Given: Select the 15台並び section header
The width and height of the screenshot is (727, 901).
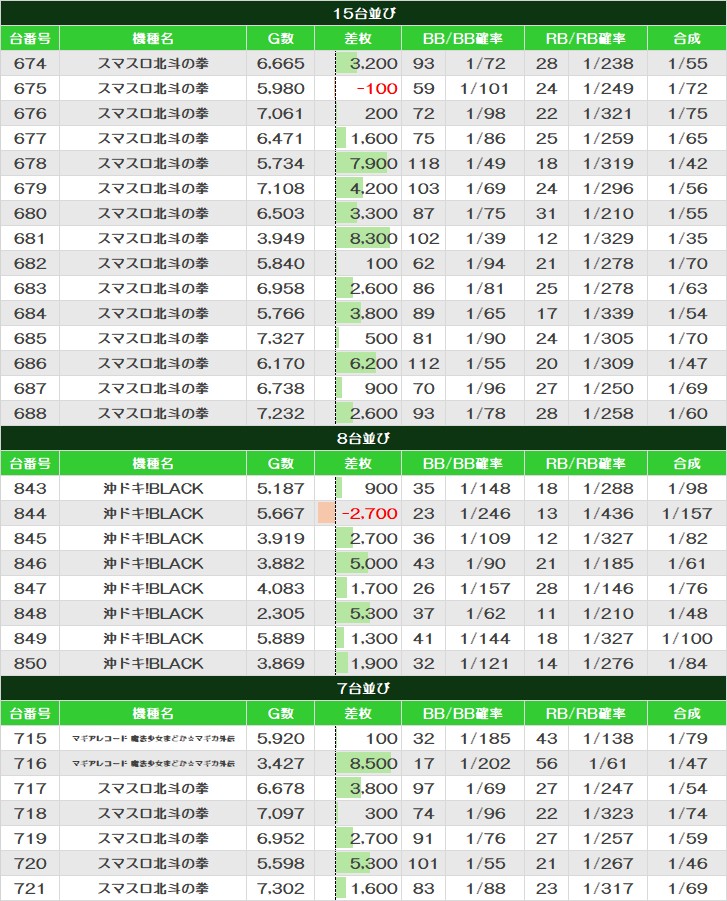Looking at the screenshot, I should (364, 13).
